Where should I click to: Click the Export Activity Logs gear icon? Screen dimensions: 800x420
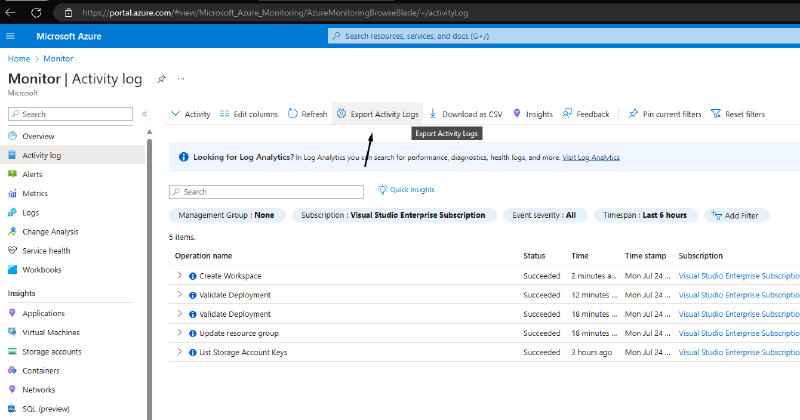(340, 114)
